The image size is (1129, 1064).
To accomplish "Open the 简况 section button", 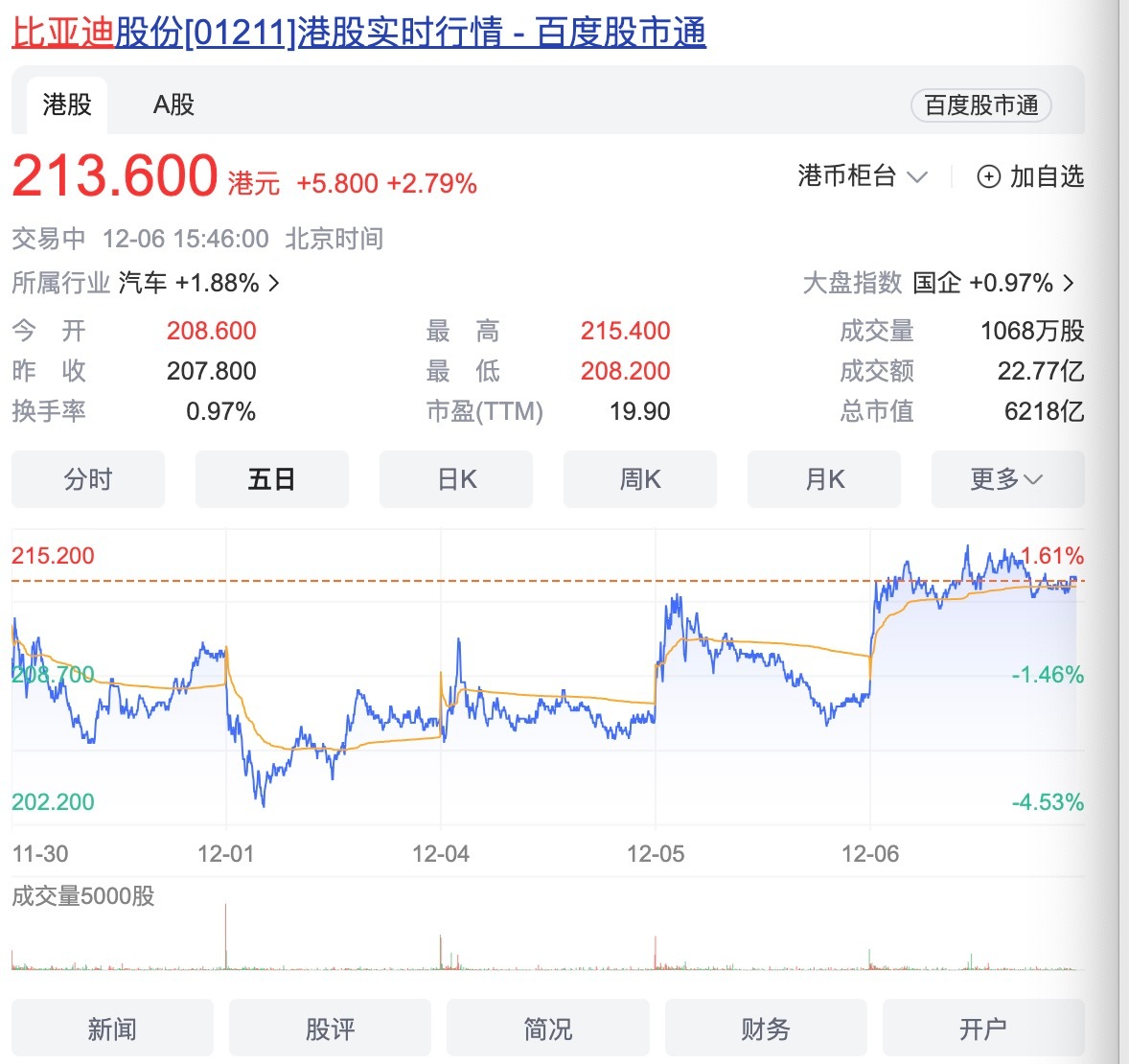I will click(x=548, y=1028).
